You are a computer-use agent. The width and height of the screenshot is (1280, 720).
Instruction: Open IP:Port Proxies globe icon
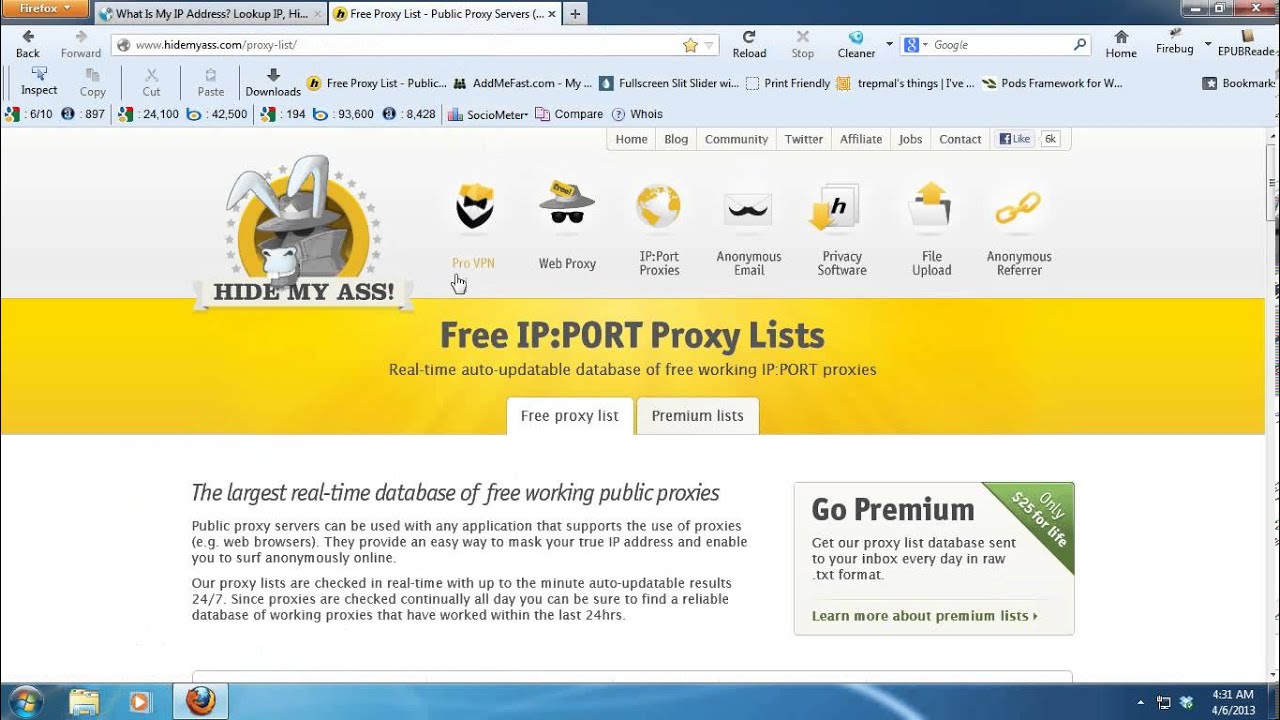pos(659,208)
